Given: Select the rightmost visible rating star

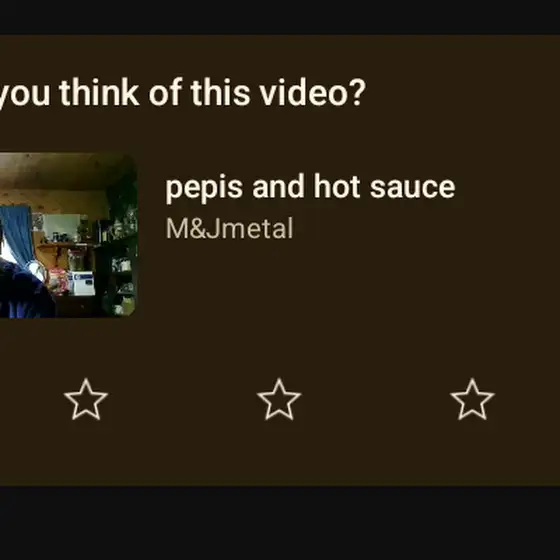Looking at the screenshot, I should [x=472, y=399].
